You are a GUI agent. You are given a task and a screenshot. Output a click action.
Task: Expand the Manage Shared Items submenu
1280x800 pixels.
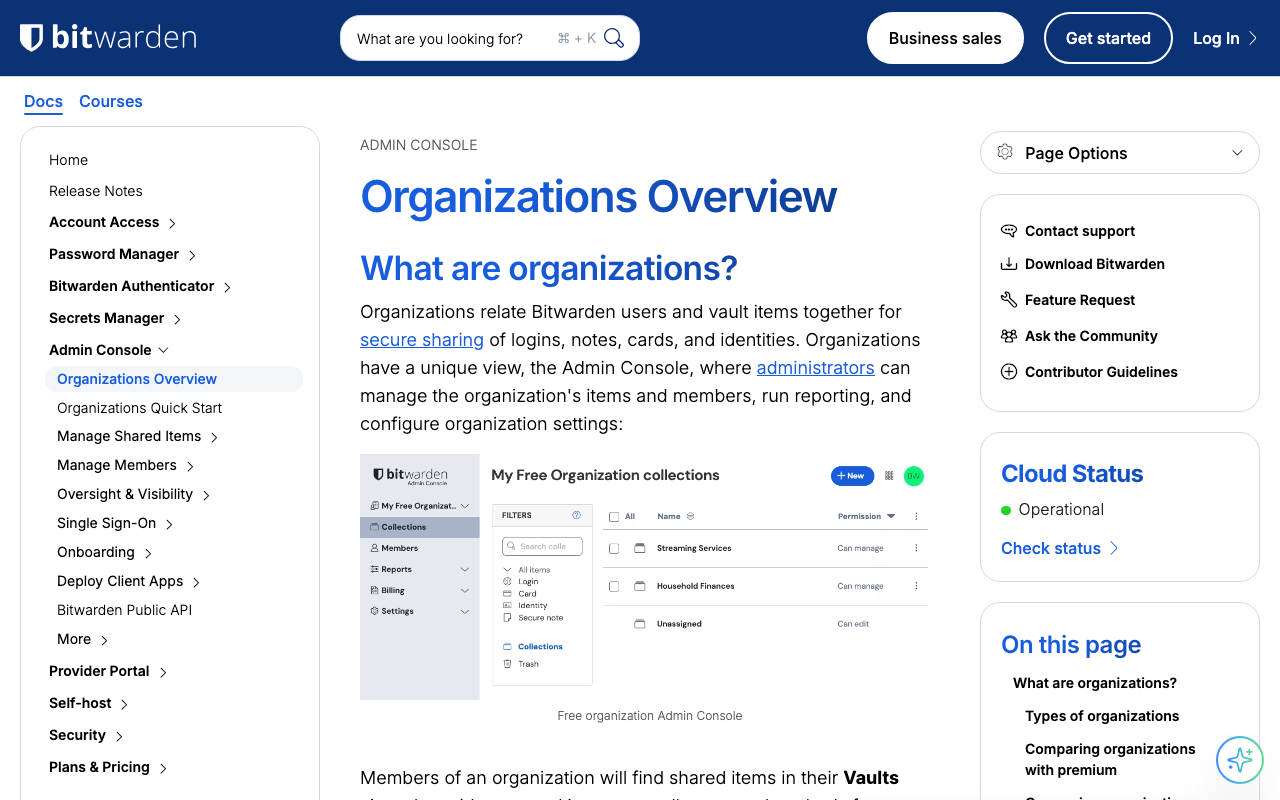point(214,437)
